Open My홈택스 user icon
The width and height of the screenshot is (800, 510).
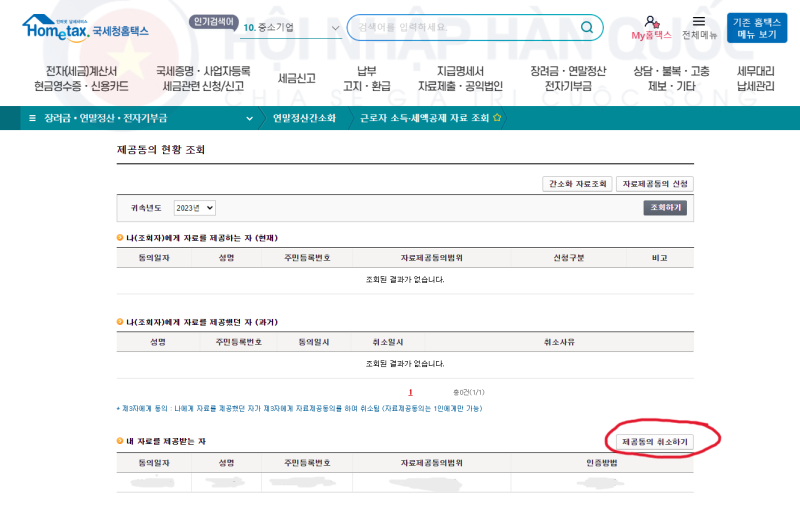(x=651, y=21)
